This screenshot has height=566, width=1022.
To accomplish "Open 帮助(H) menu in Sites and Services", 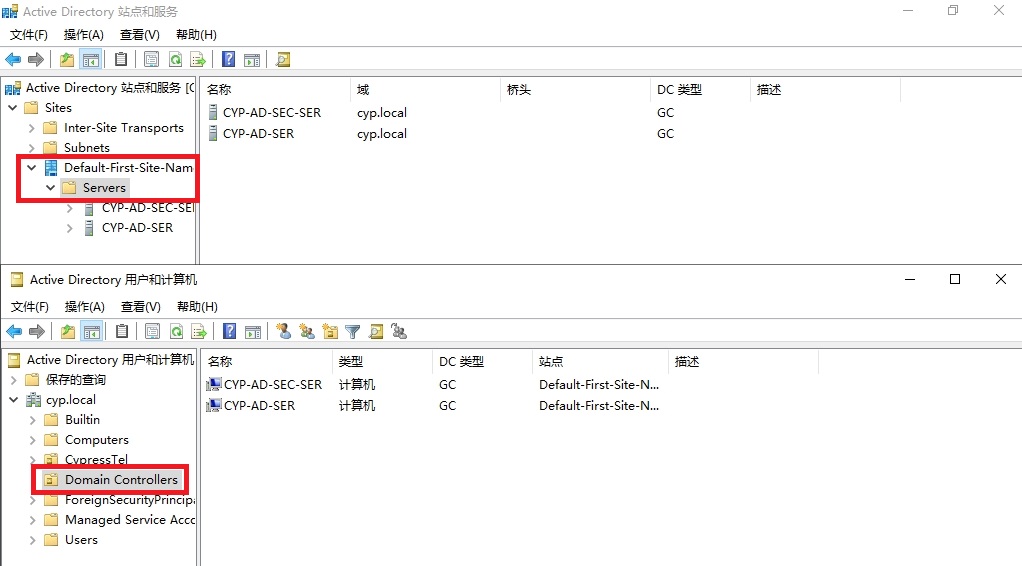I will point(196,35).
